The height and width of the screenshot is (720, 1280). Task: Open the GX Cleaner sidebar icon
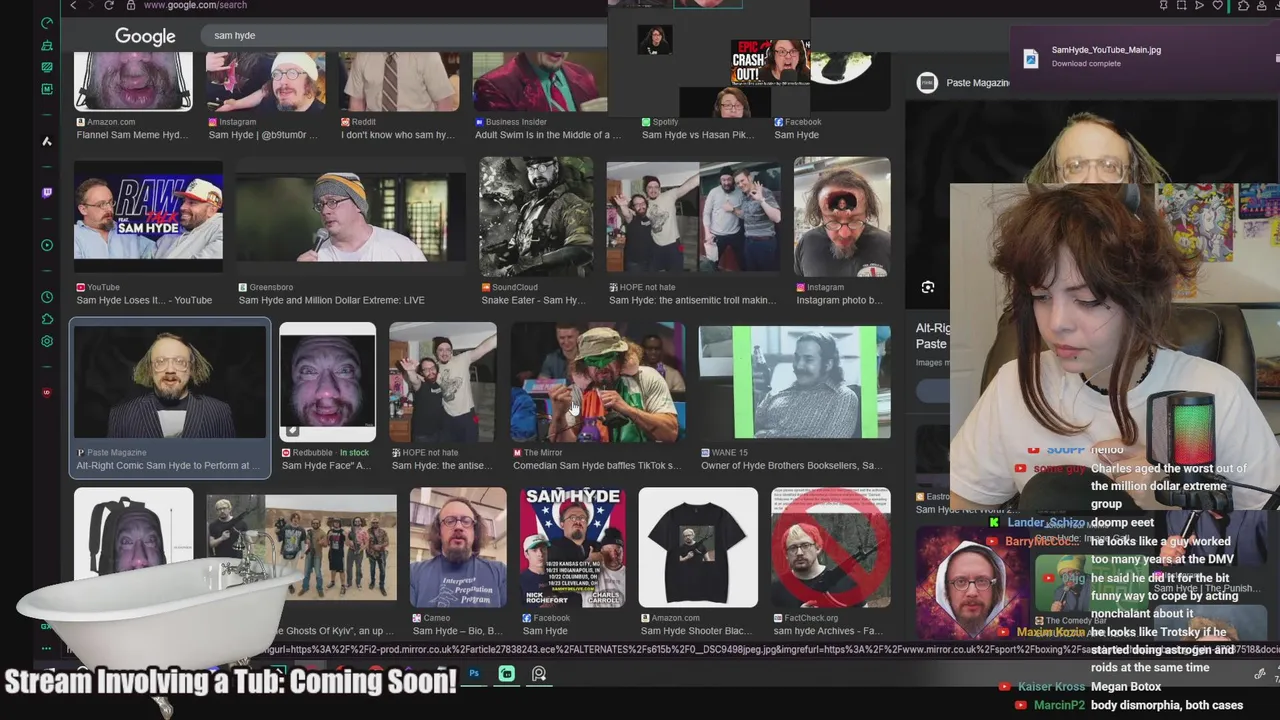pos(47,45)
